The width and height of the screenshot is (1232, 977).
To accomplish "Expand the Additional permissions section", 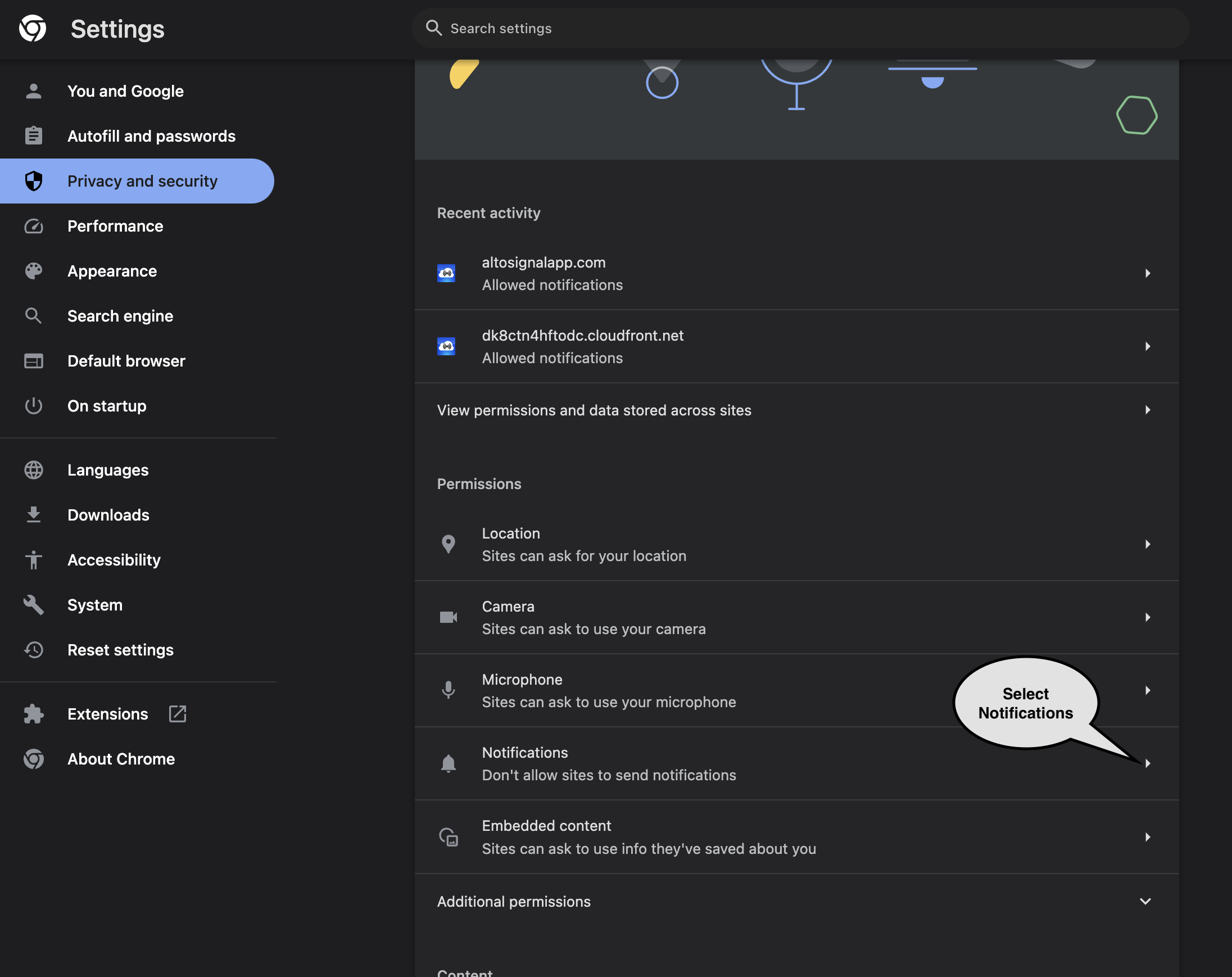I will [x=1144, y=901].
